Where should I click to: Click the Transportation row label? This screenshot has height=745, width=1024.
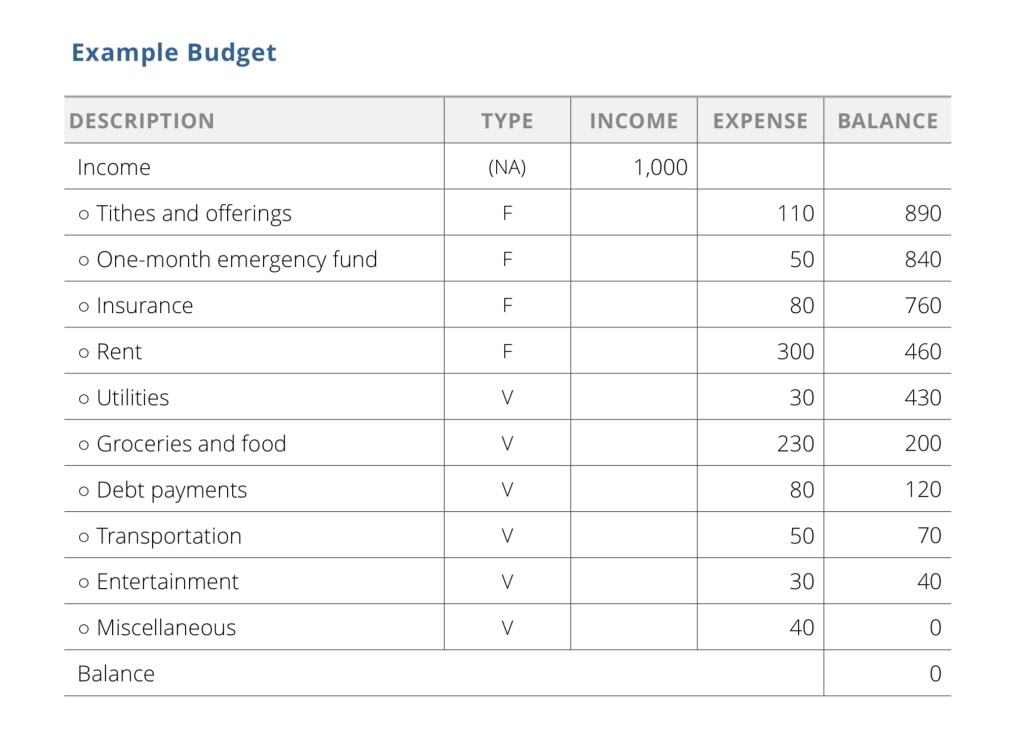click(168, 536)
